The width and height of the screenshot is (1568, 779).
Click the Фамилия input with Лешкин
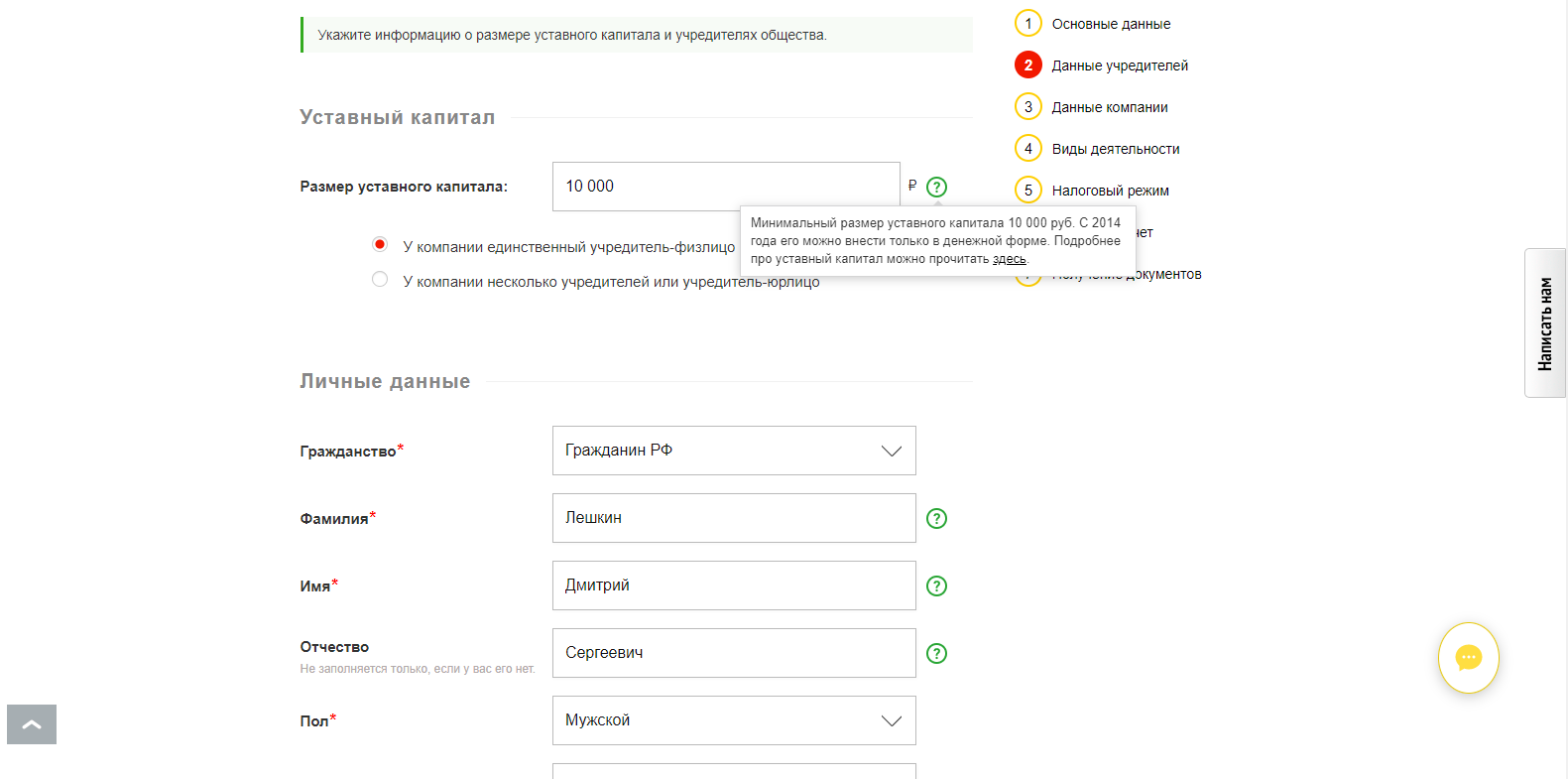coord(734,518)
